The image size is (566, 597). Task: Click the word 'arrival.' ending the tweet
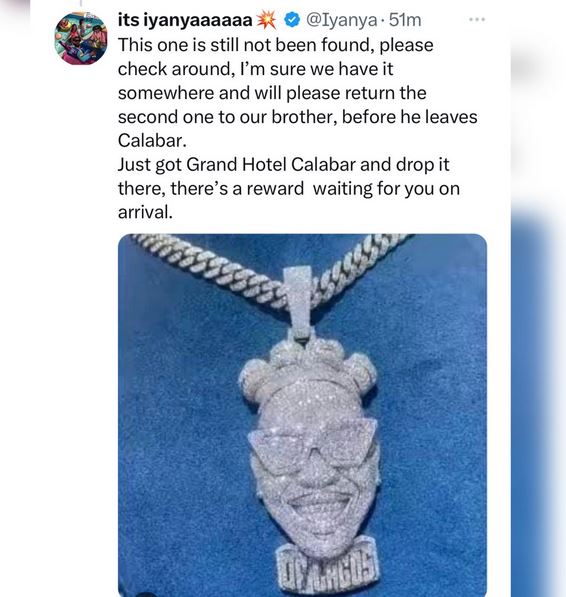click(145, 212)
